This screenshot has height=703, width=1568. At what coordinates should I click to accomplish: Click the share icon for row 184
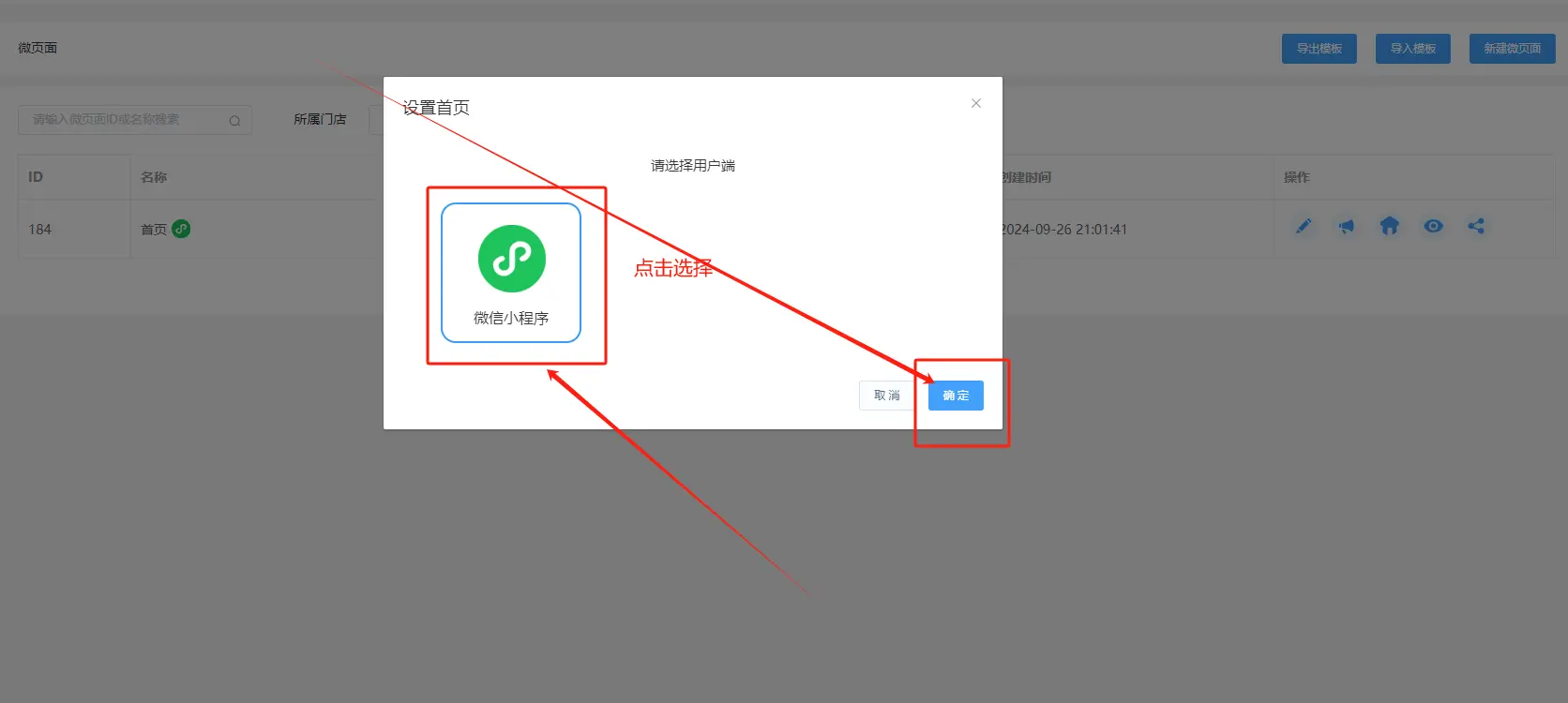coord(1476,226)
